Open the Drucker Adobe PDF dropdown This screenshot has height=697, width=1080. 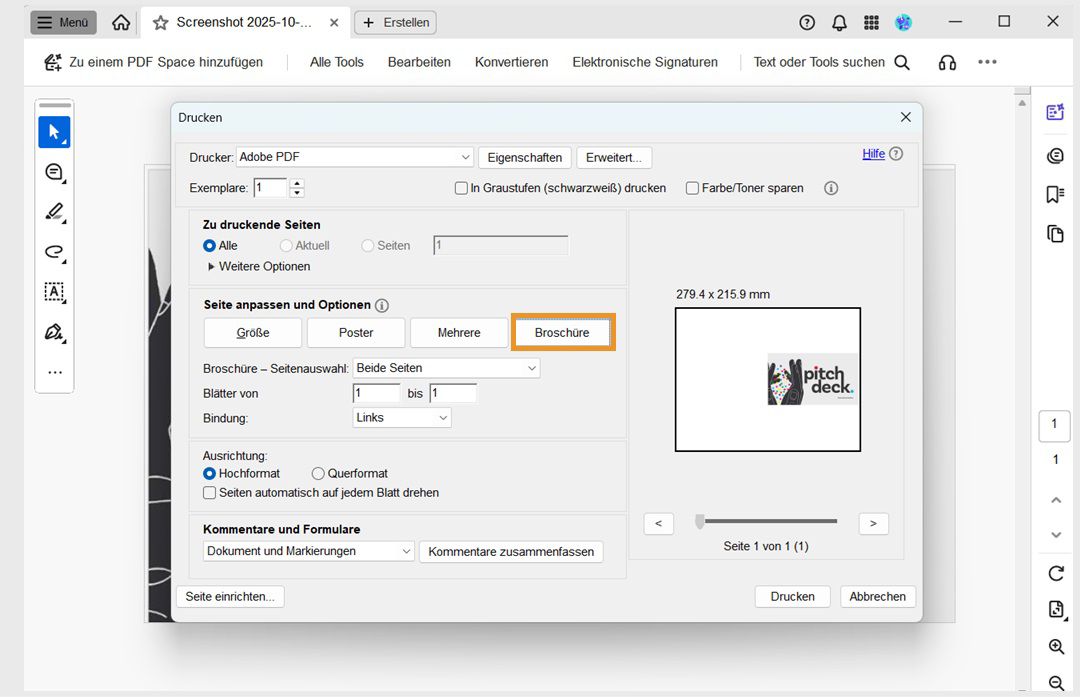(355, 157)
